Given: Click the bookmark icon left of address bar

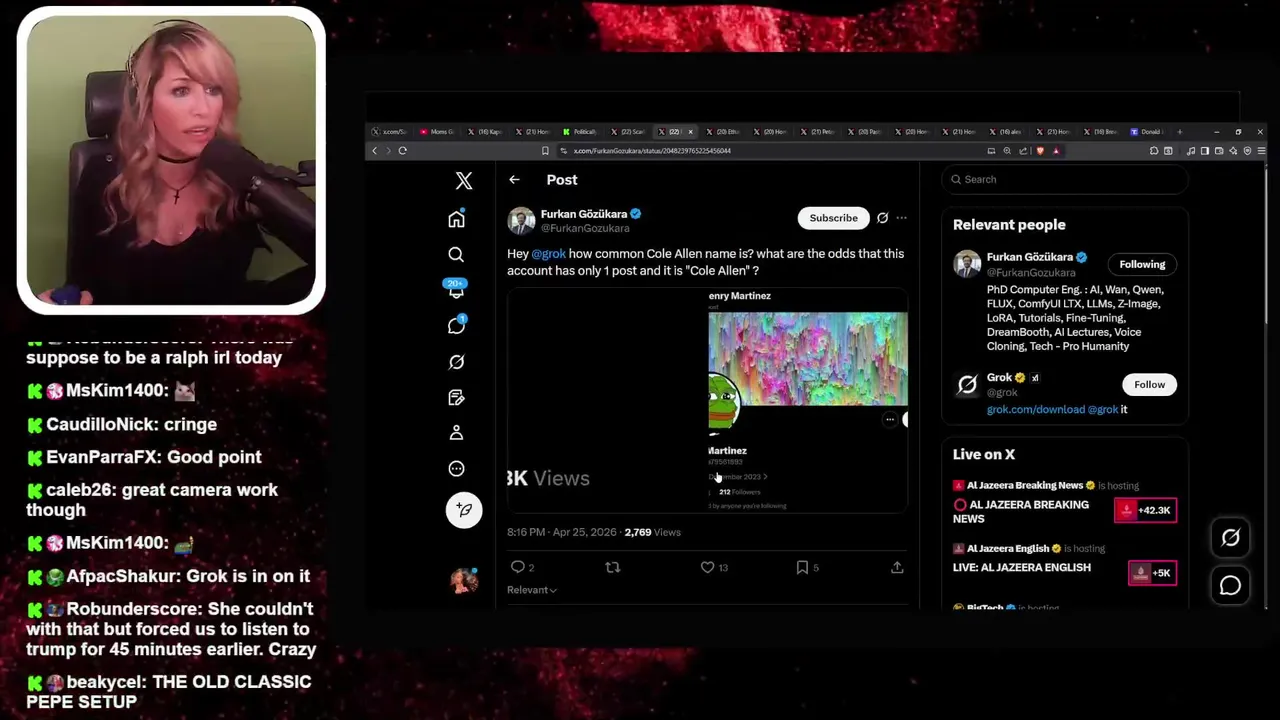Looking at the screenshot, I should tap(545, 151).
